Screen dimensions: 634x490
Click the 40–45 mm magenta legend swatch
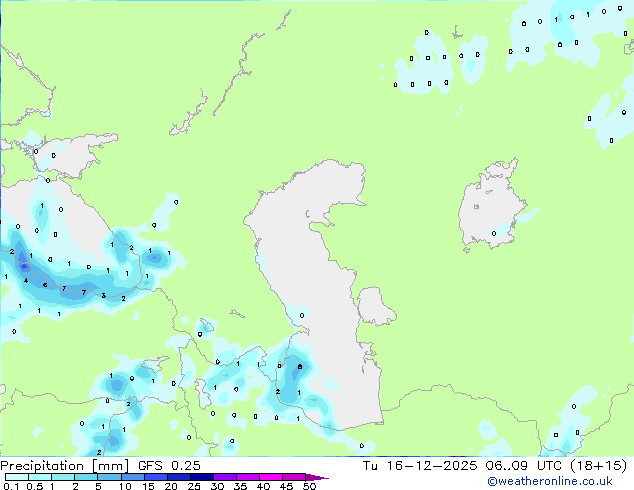271,477
